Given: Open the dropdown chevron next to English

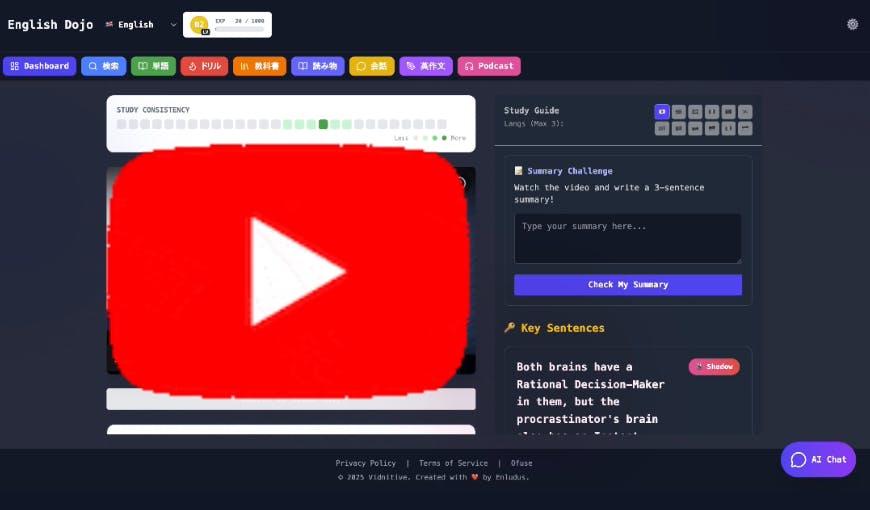Looking at the screenshot, I should click(x=173, y=24).
